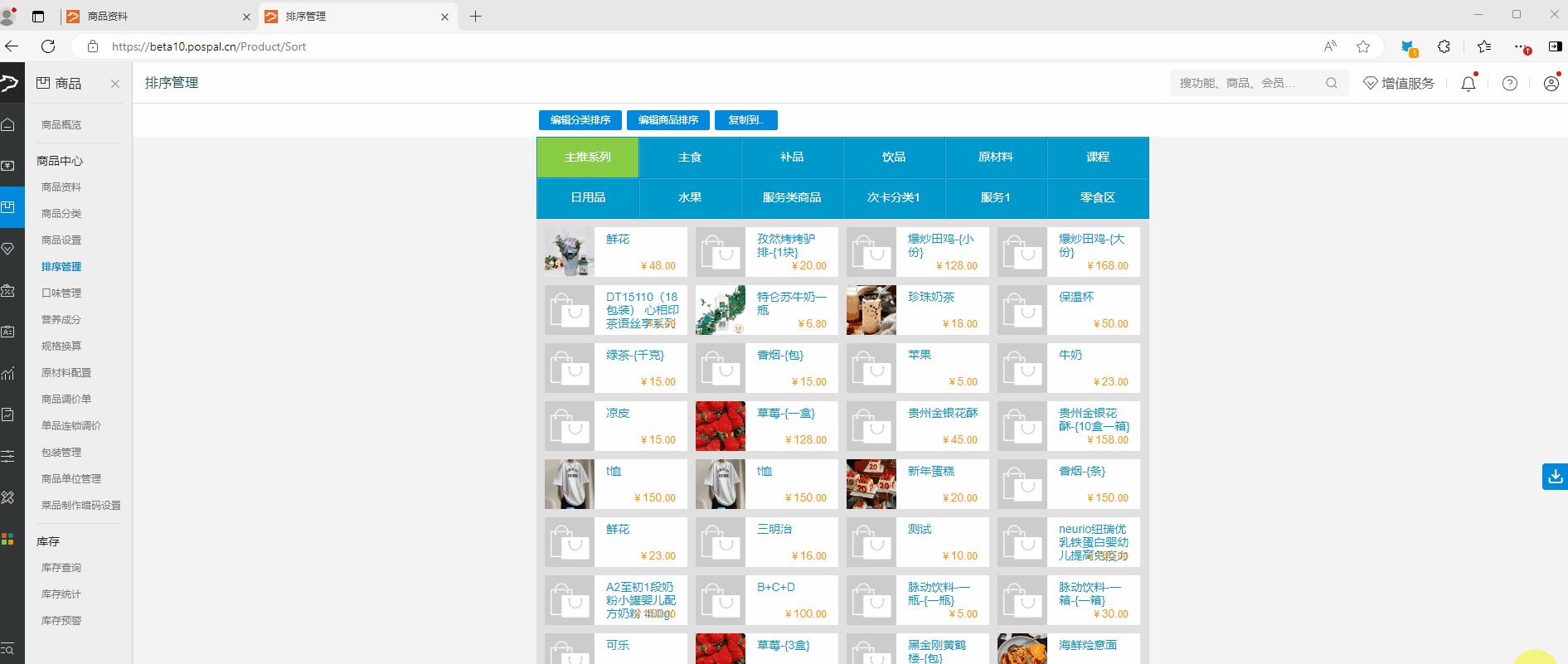Select the 饮品 category tab

[x=894, y=158]
